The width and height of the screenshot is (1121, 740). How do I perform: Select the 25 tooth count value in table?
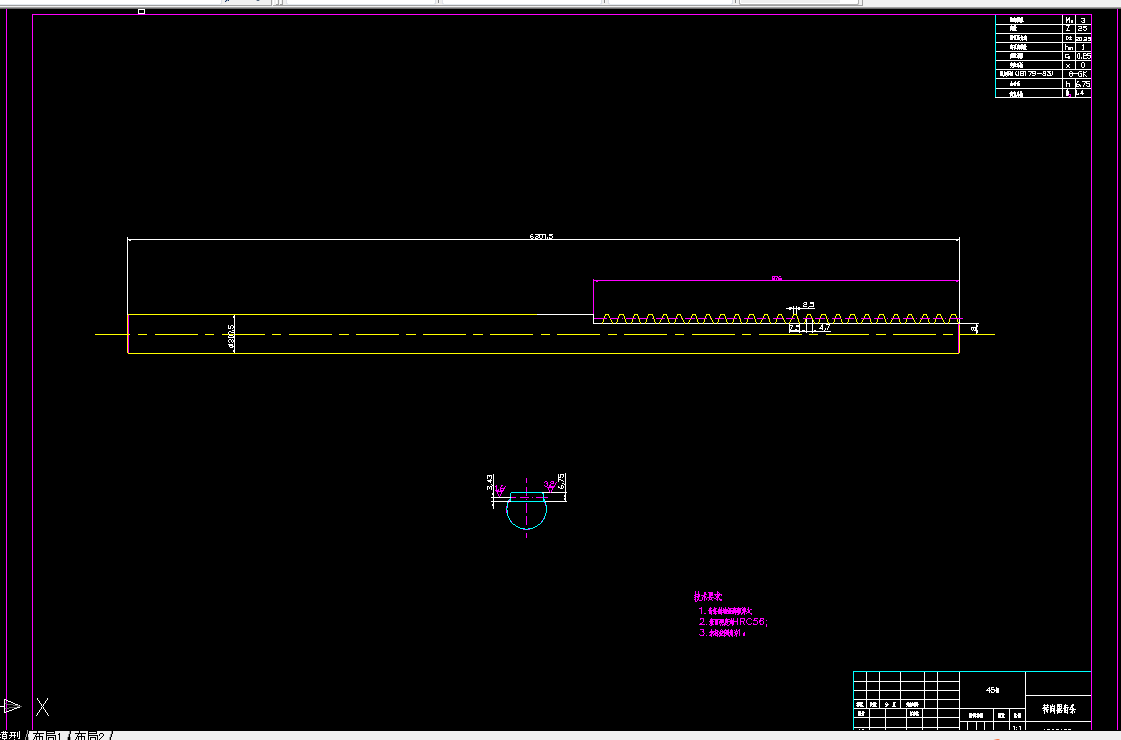[1082, 29]
